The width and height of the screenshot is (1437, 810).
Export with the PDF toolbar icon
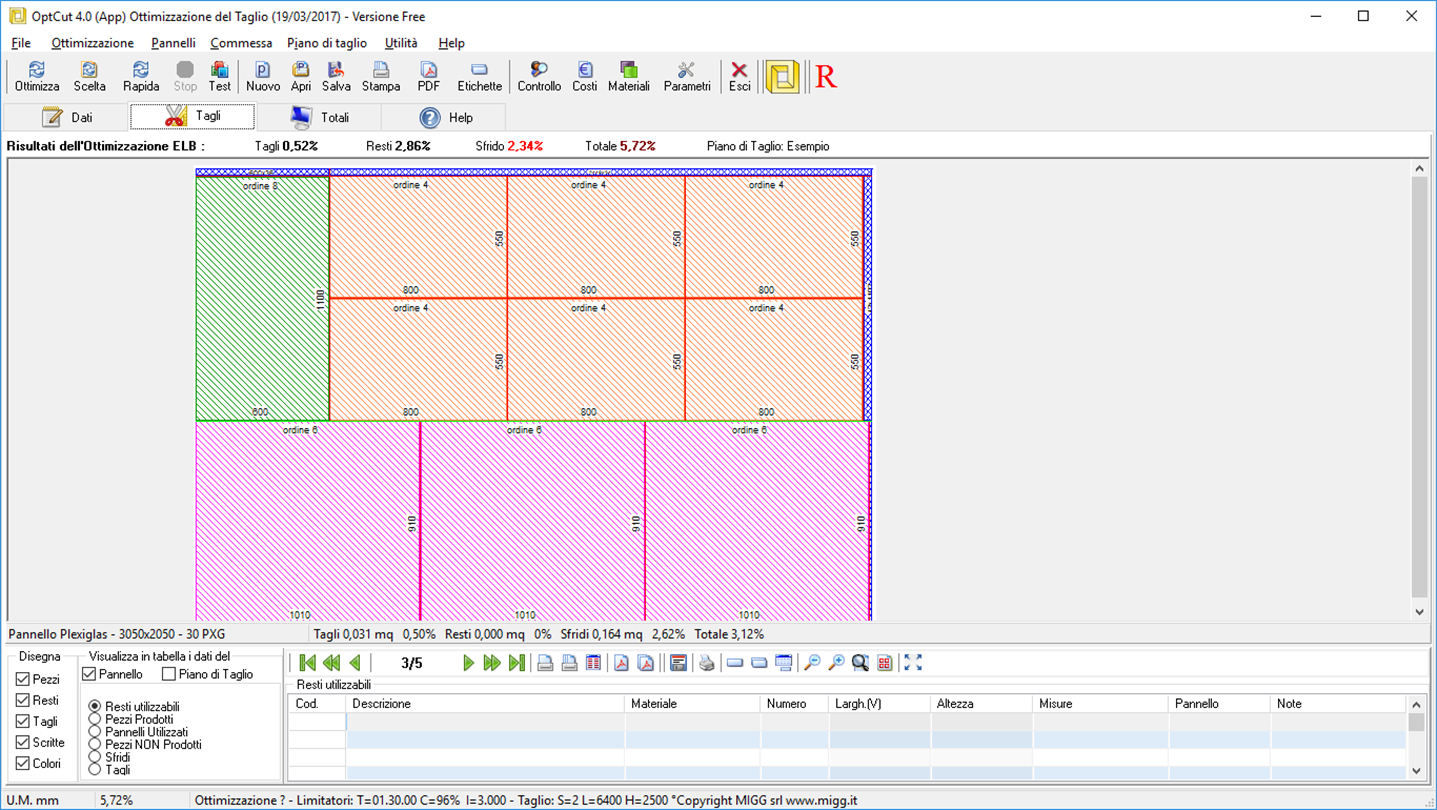point(429,76)
